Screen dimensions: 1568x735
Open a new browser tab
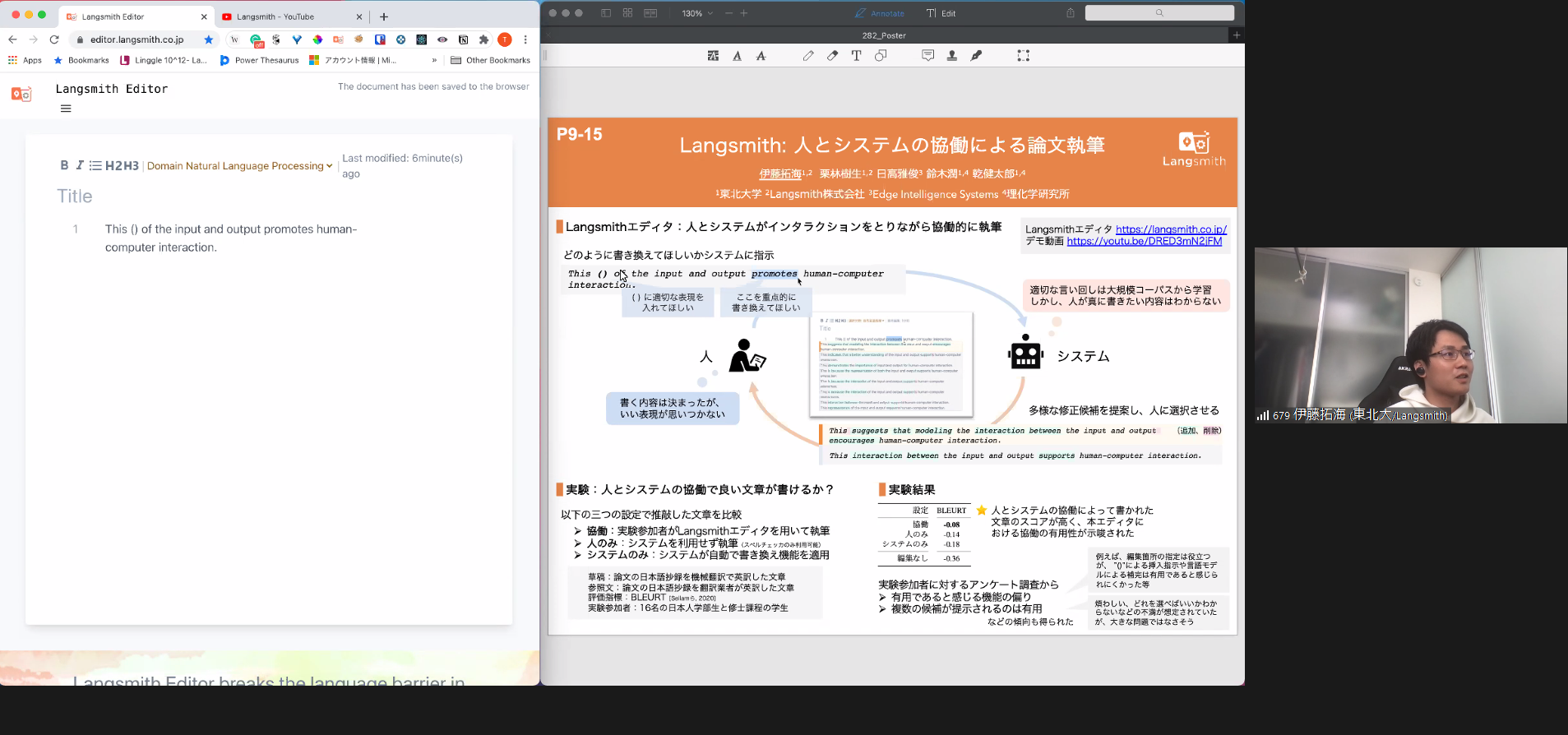[384, 16]
